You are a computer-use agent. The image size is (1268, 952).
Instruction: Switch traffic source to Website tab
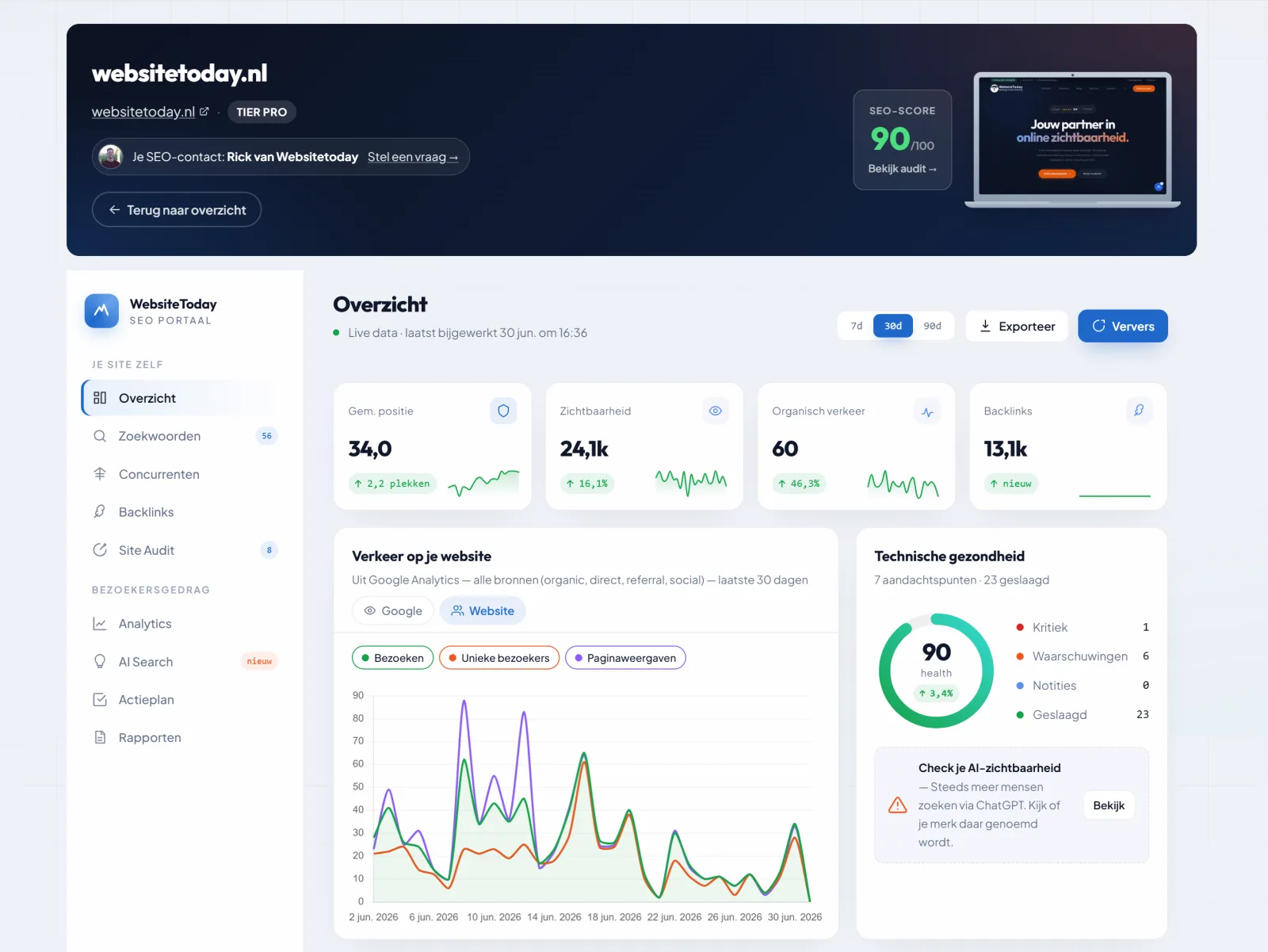click(483, 611)
